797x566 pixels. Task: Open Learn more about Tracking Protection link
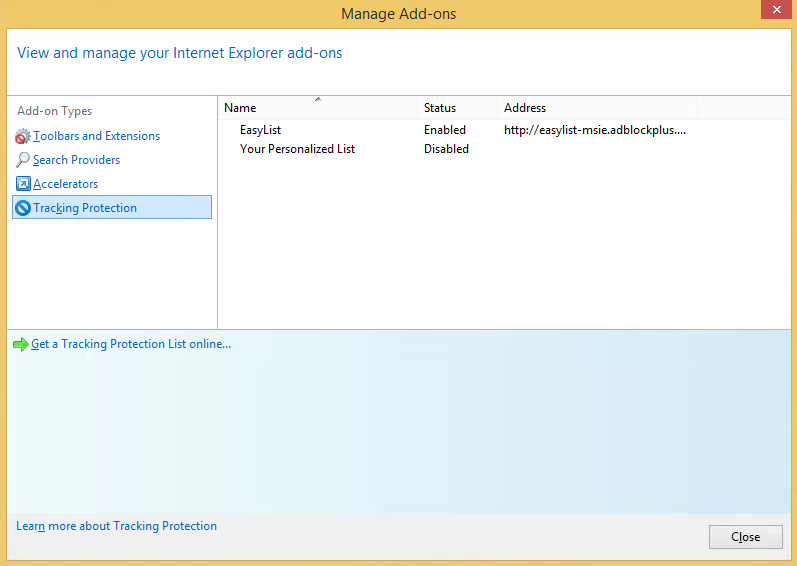point(116,526)
